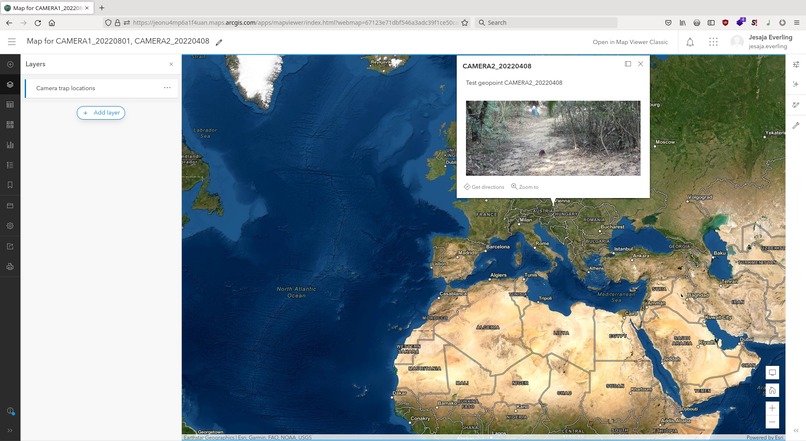Close the Map for CAMERA1 browser tab
Screen dimensions: 806x441
pos(87,8)
